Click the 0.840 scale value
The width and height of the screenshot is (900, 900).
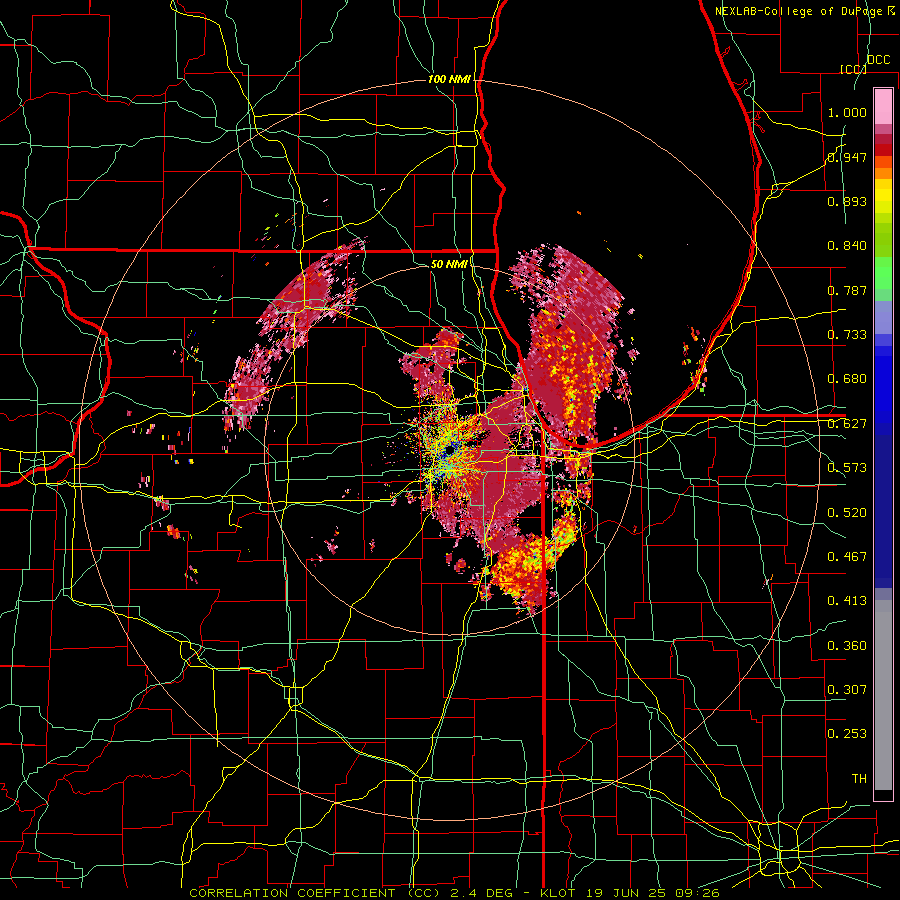847,246
